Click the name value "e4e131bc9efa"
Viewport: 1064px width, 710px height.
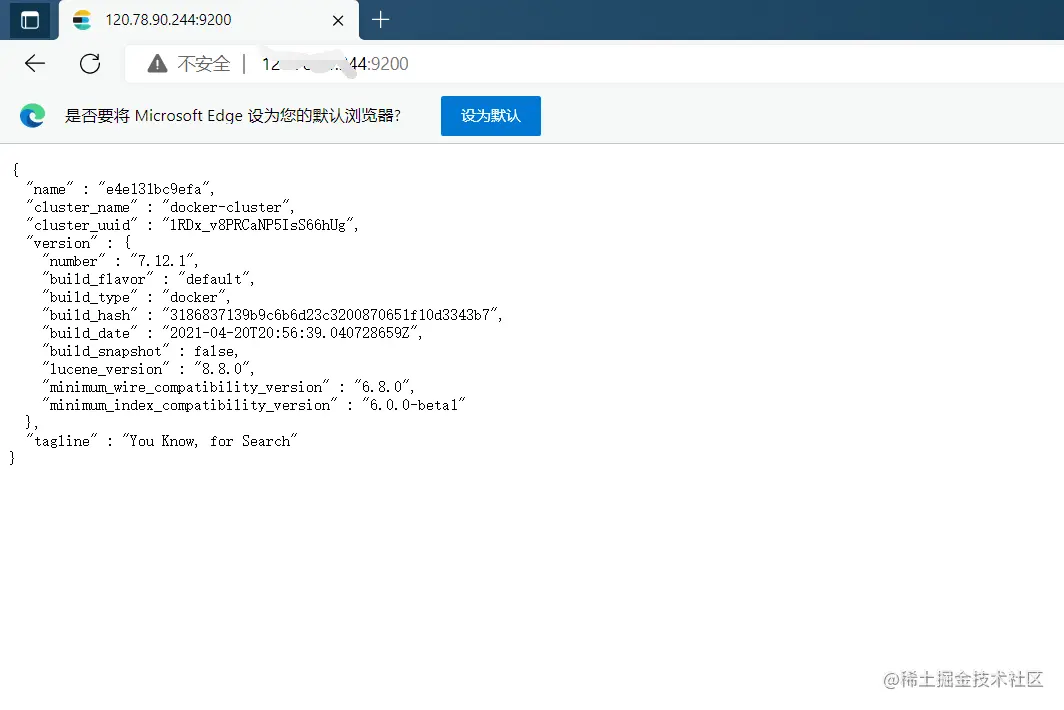point(154,189)
